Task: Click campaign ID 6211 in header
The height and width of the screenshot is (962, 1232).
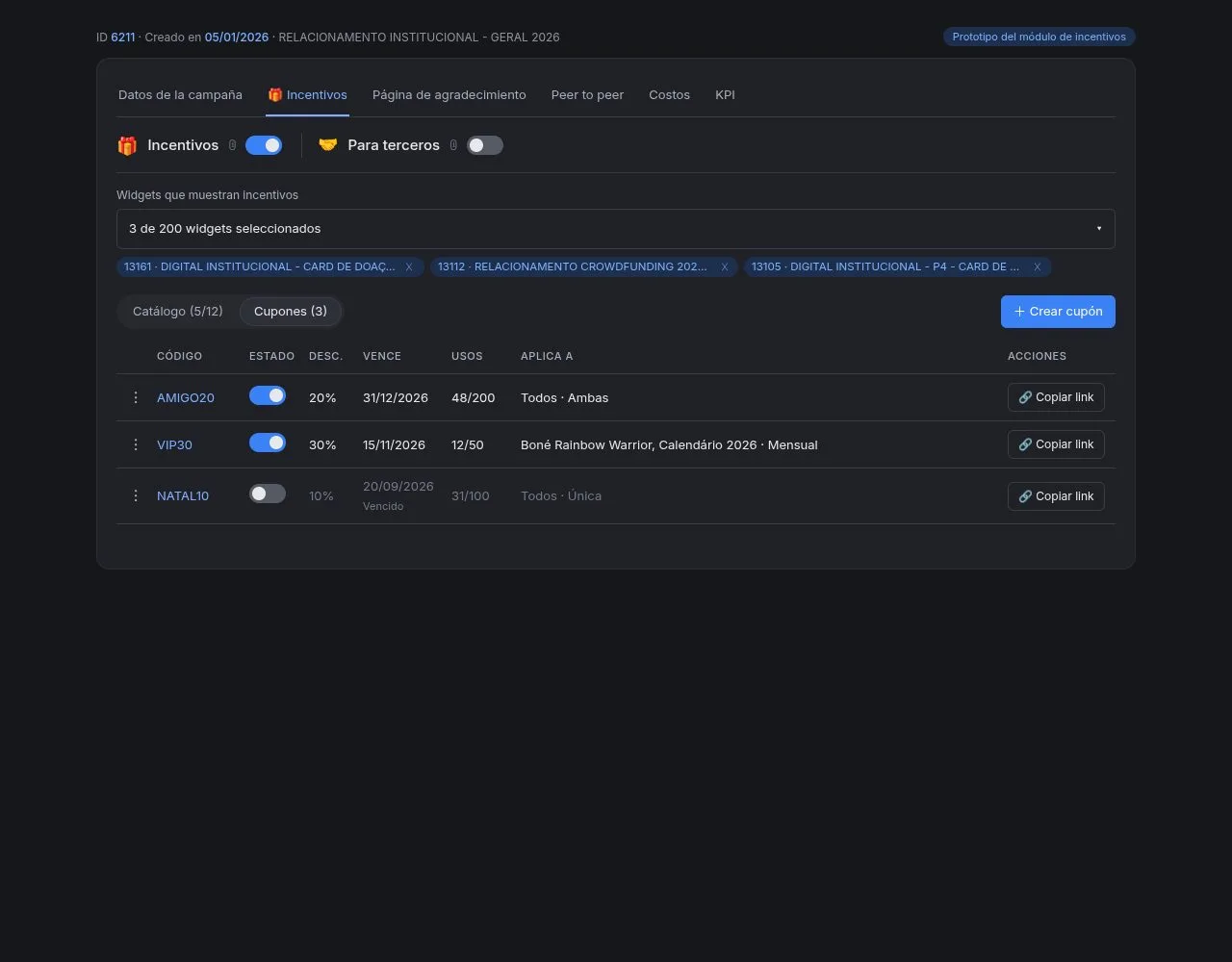Action: pyautogui.click(x=123, y=37)
